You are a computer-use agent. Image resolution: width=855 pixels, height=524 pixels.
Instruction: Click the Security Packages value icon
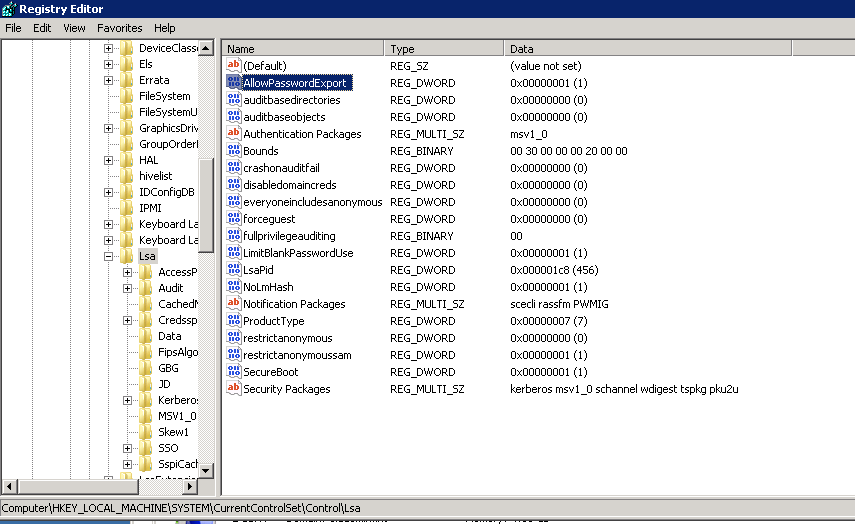coord(234,389)
